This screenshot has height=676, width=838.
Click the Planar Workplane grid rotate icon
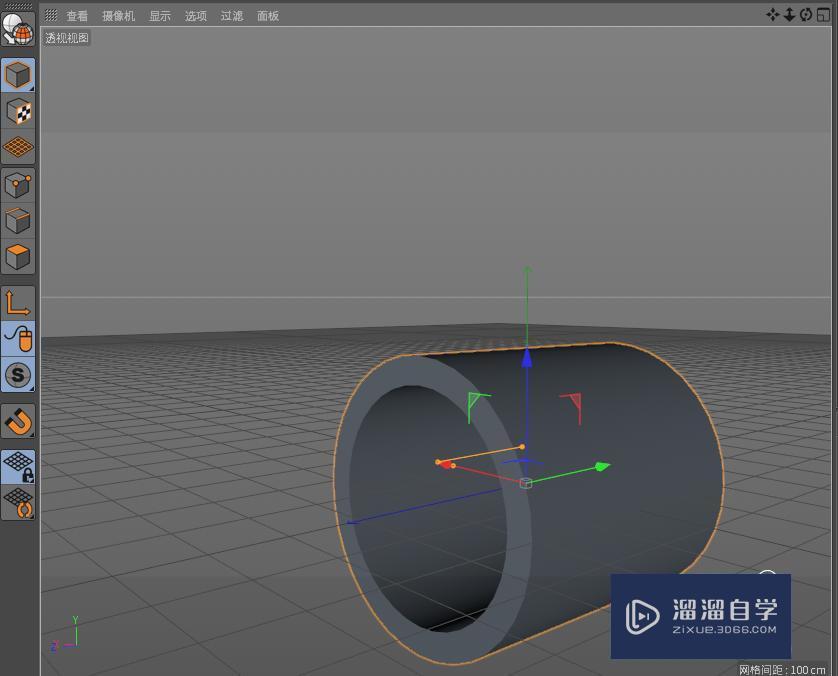coord(18,502)
